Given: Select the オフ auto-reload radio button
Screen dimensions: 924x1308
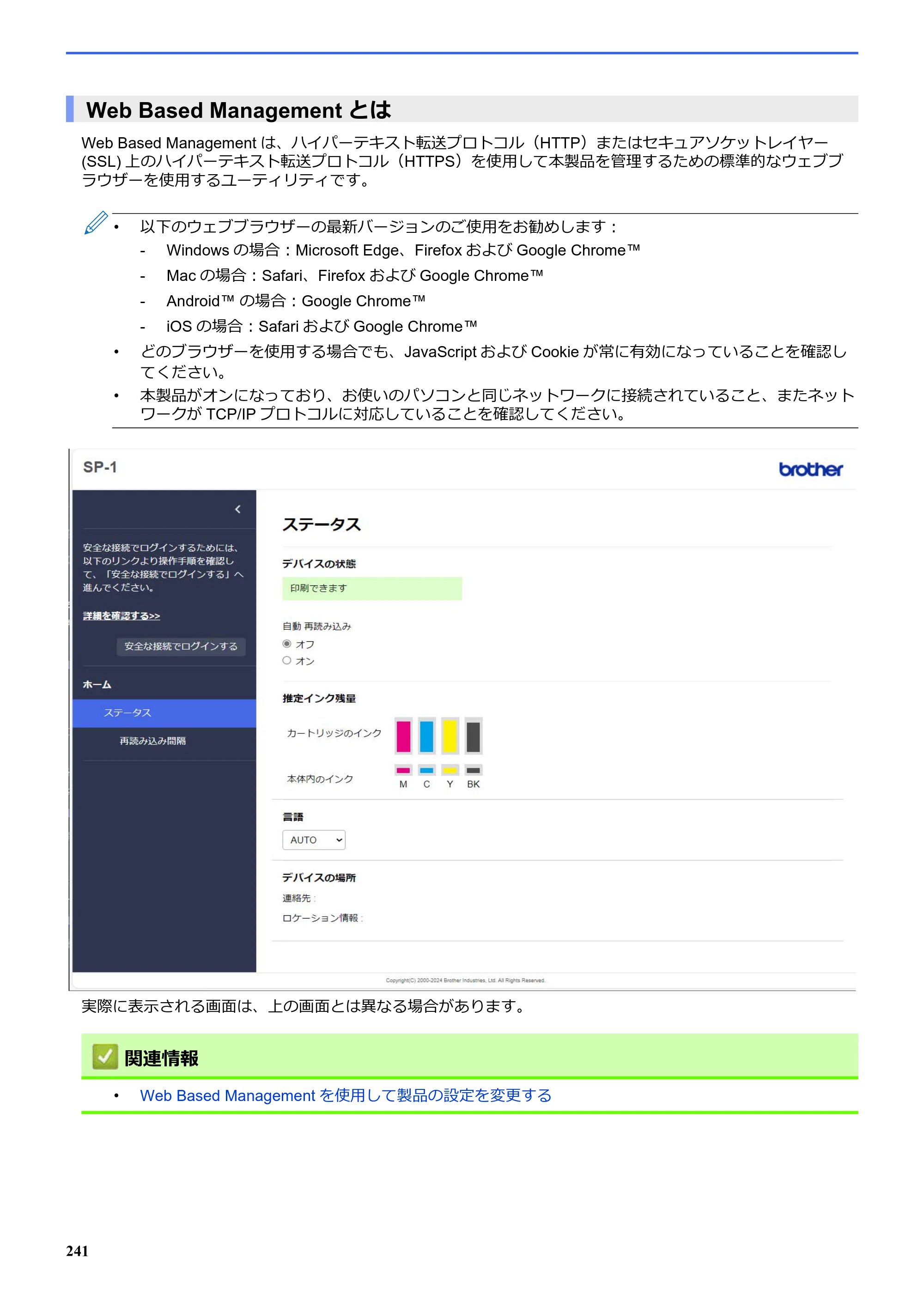Looking at the screenshot, I should click(x=286, y=644).
